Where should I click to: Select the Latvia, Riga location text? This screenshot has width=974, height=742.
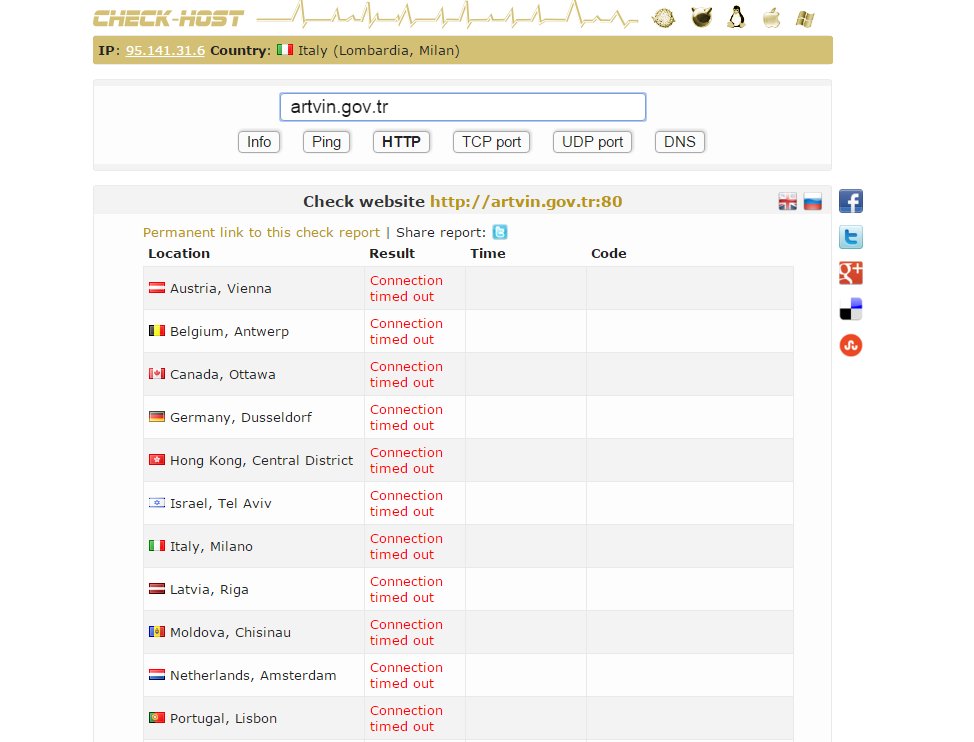(209, 589)
